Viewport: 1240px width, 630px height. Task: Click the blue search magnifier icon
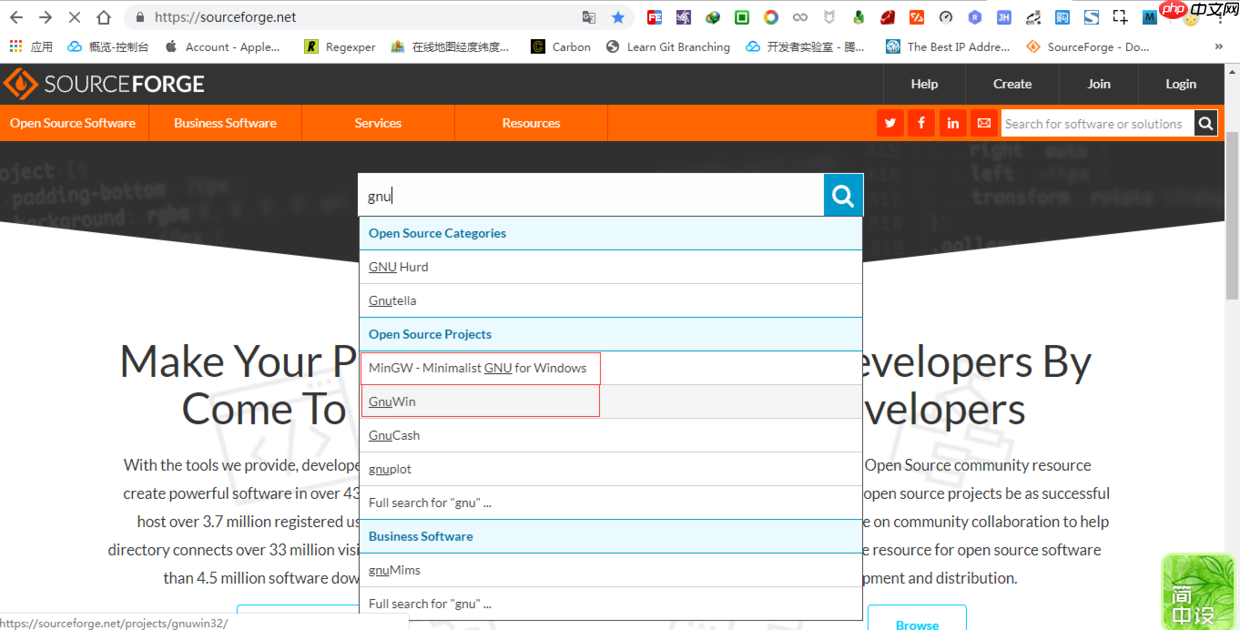[x=843, y=195]
